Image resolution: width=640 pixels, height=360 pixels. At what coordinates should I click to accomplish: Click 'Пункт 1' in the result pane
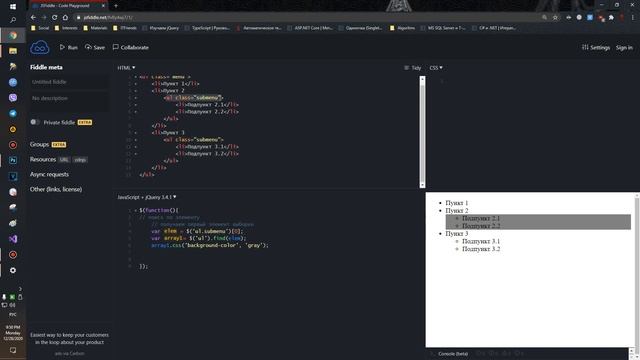[x=457, y=203]
